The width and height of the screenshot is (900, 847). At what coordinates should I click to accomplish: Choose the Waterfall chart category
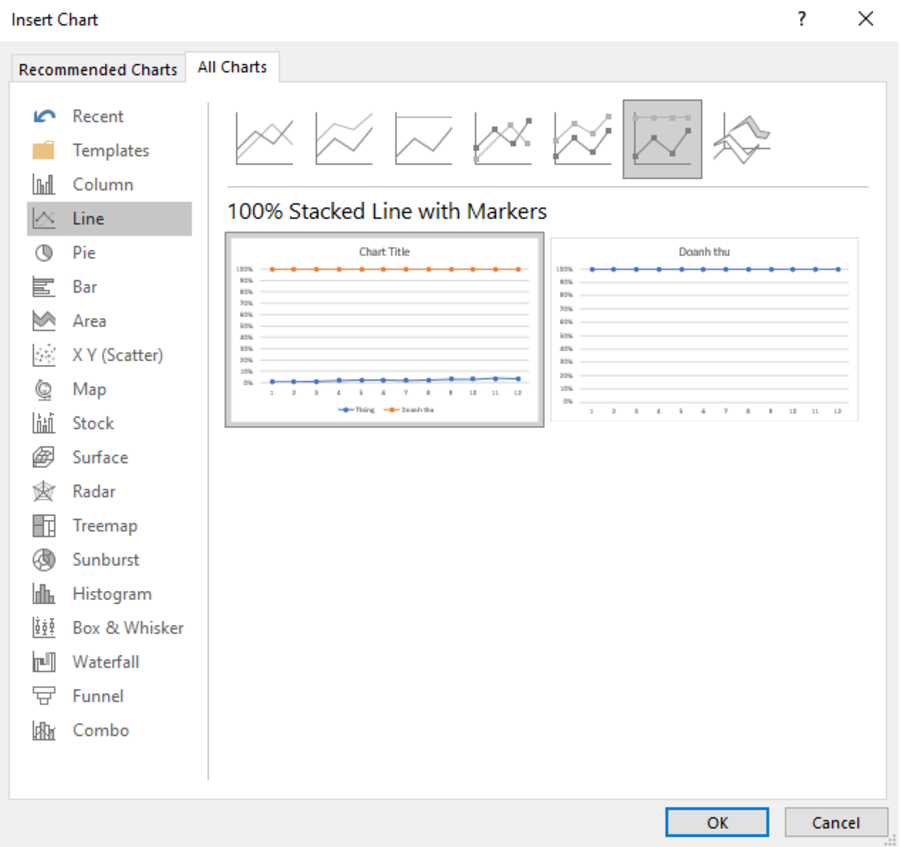[x=110, y=662]
